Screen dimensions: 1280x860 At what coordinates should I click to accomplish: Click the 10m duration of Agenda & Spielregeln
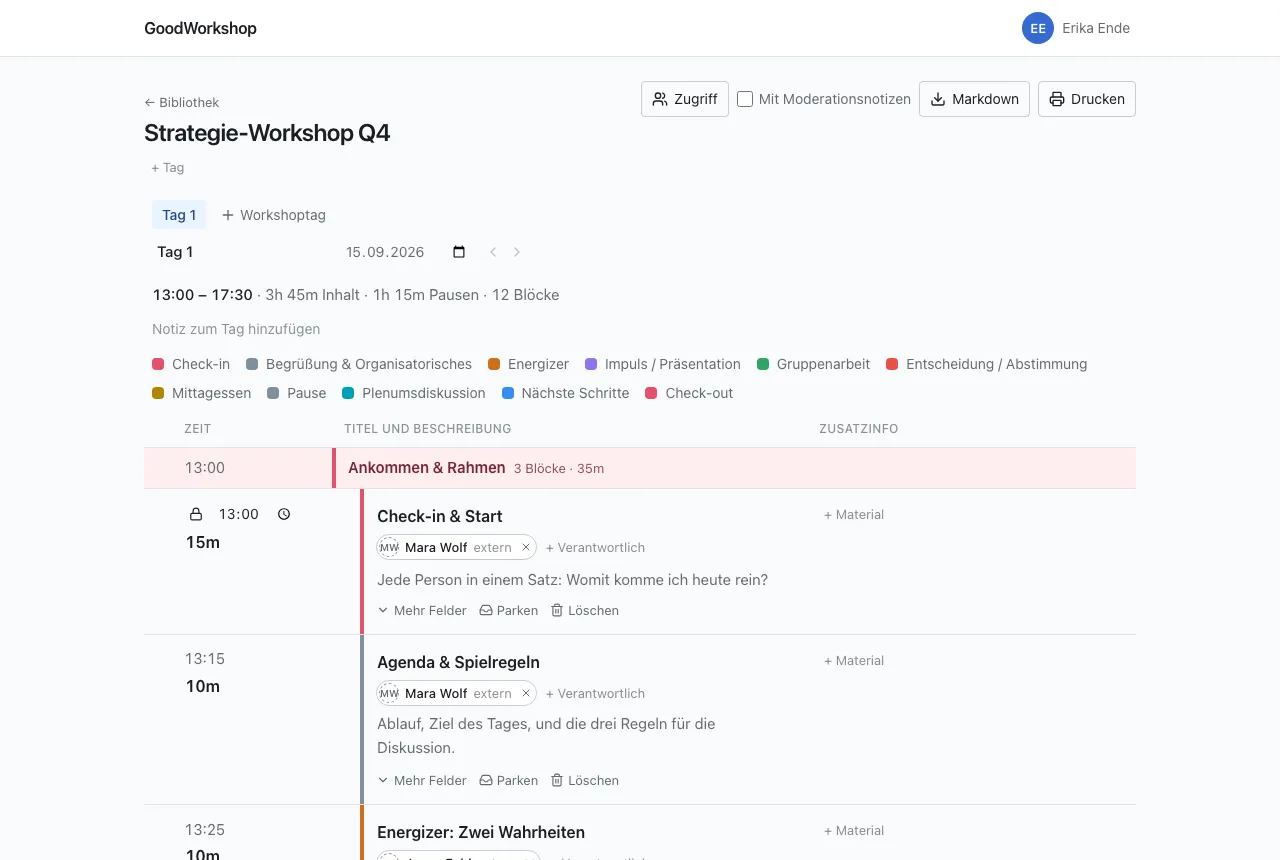pos(203,686)
